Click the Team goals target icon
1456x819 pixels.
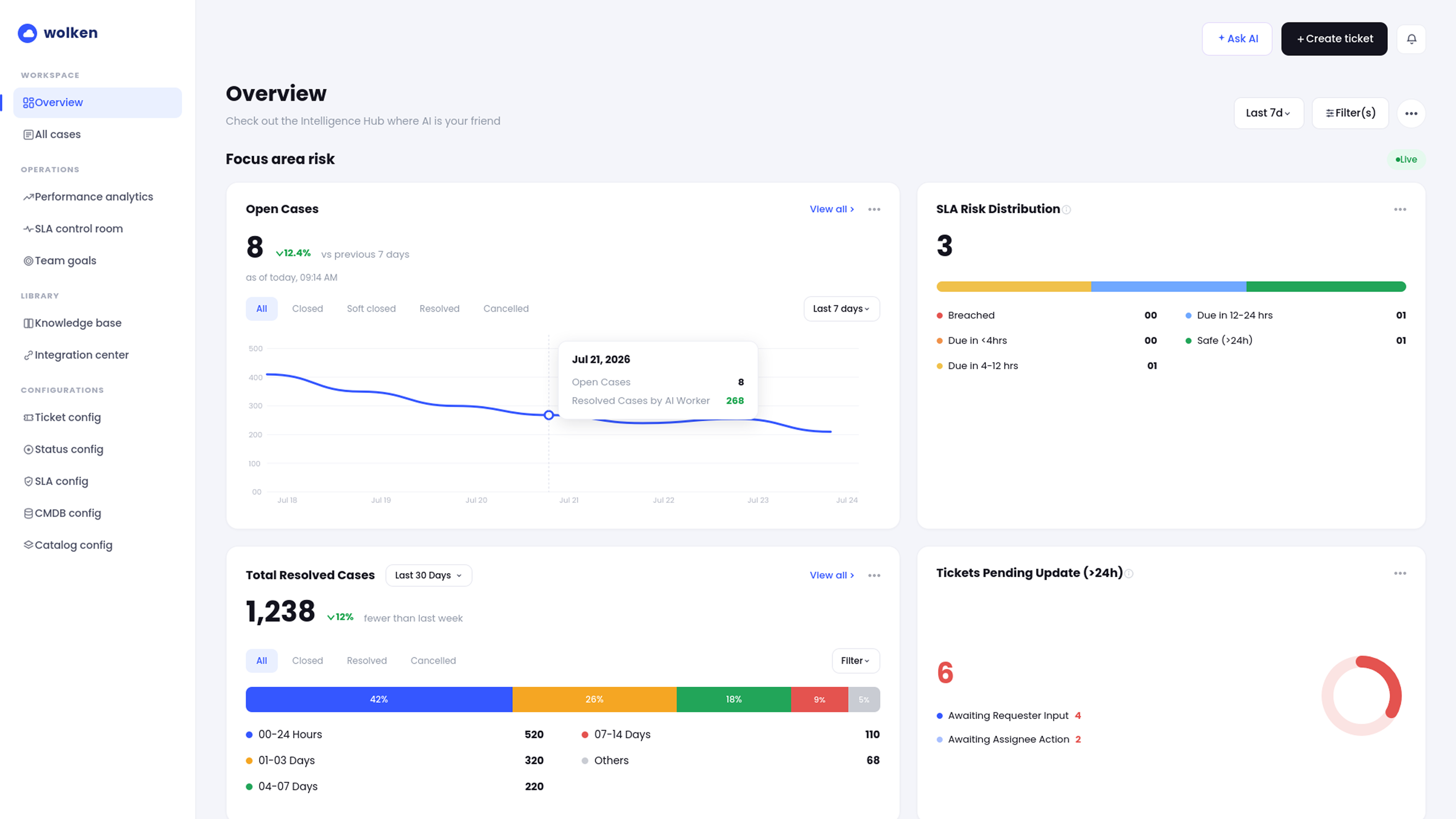click(28, 261)
